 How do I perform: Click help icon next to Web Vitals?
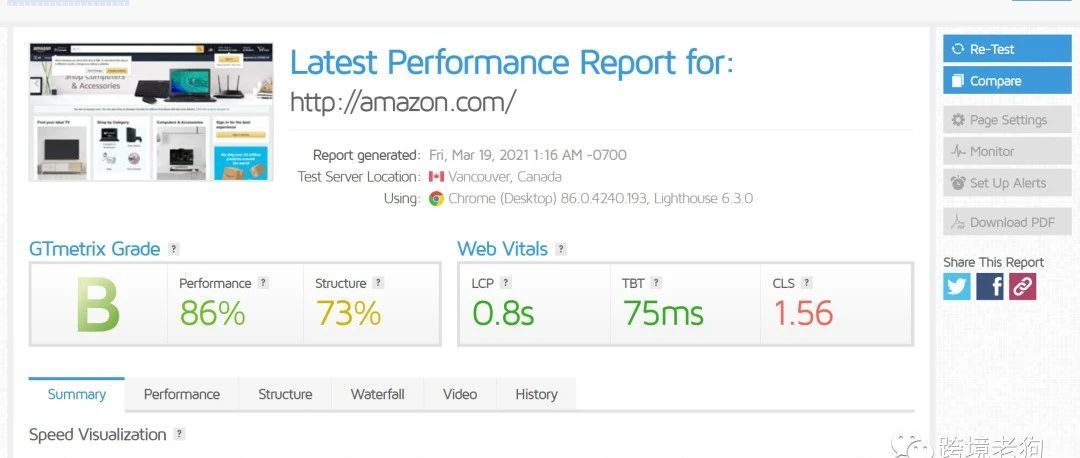(562, 249)
